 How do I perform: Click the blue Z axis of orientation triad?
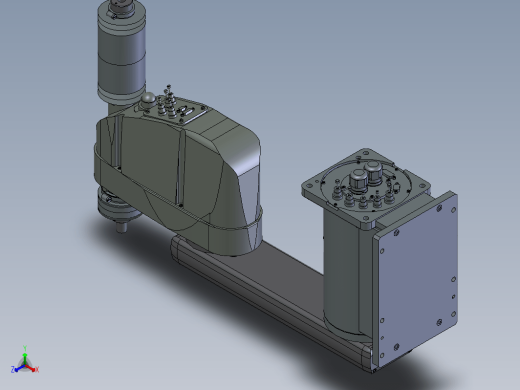17,369
